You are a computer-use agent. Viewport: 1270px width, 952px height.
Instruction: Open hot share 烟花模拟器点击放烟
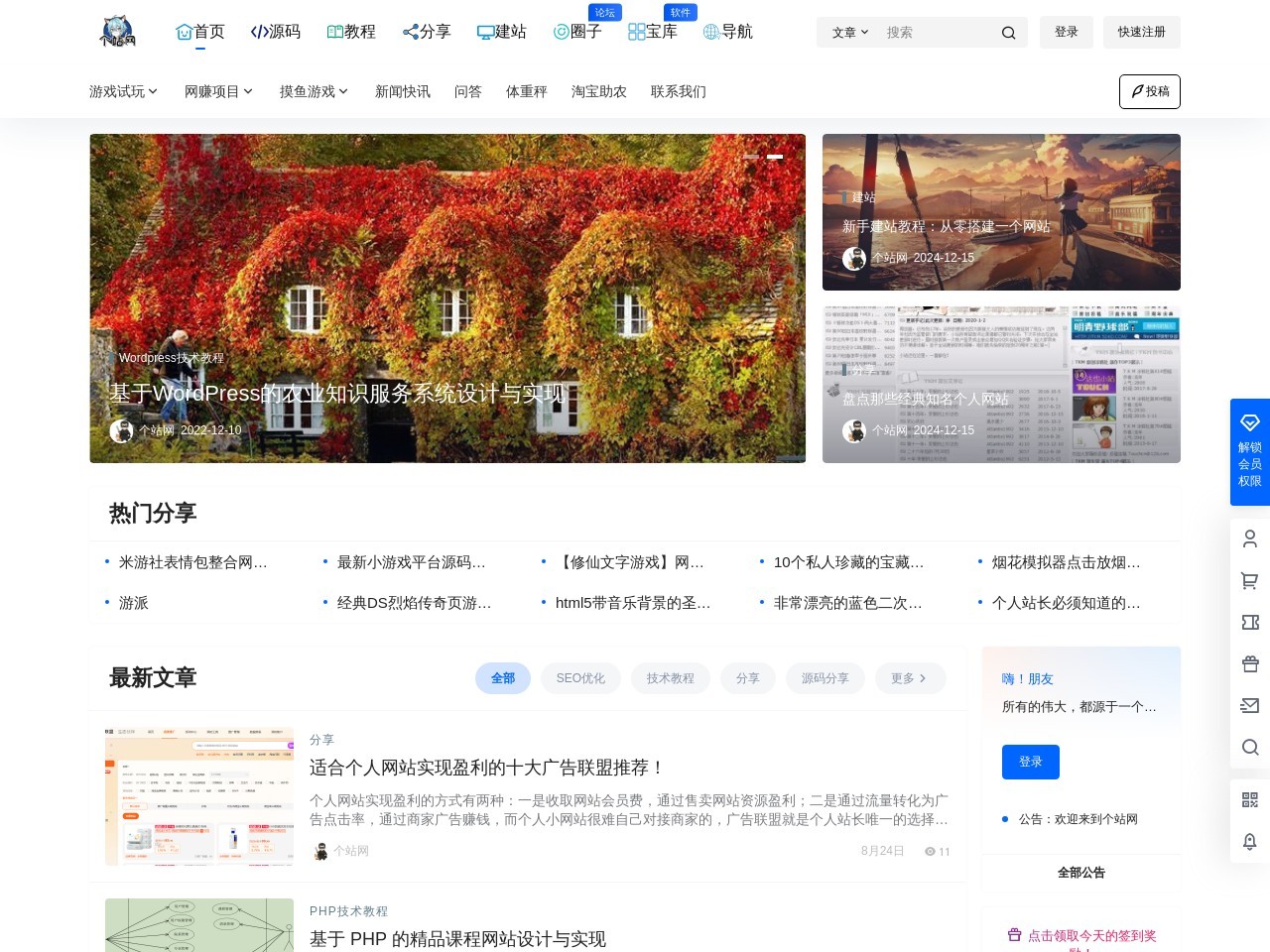[x=1067, y=562]
